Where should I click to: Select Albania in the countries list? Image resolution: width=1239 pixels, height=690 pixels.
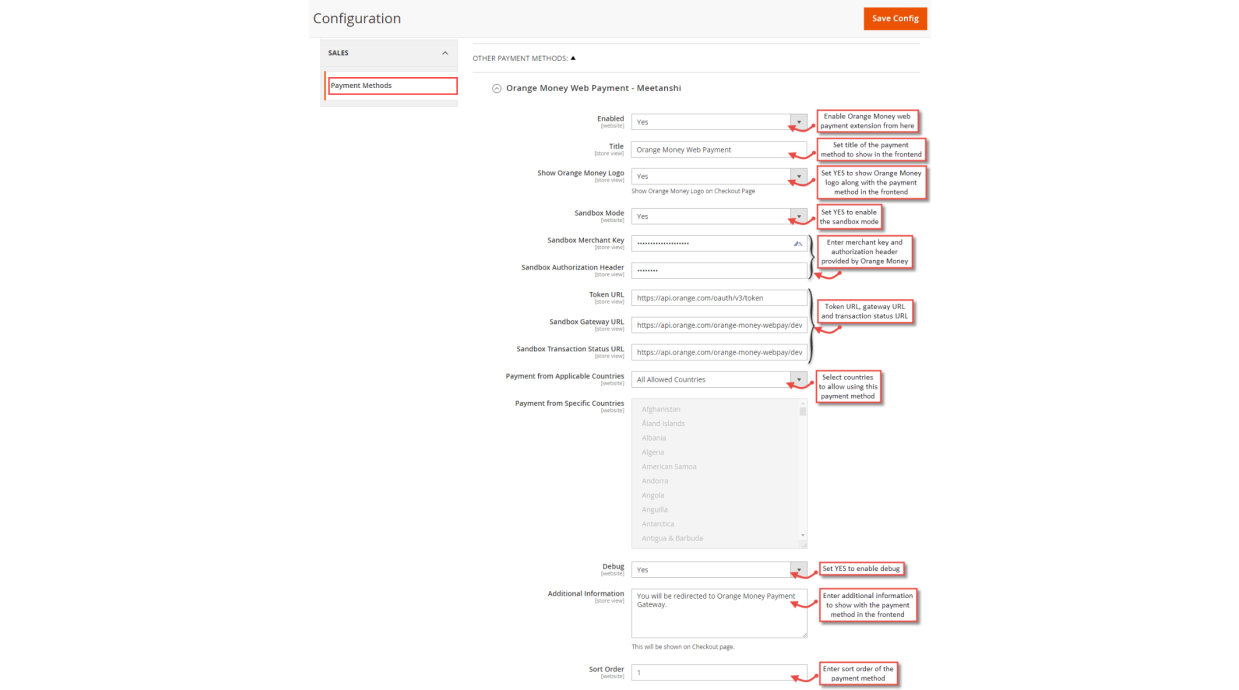click(654, 438)
